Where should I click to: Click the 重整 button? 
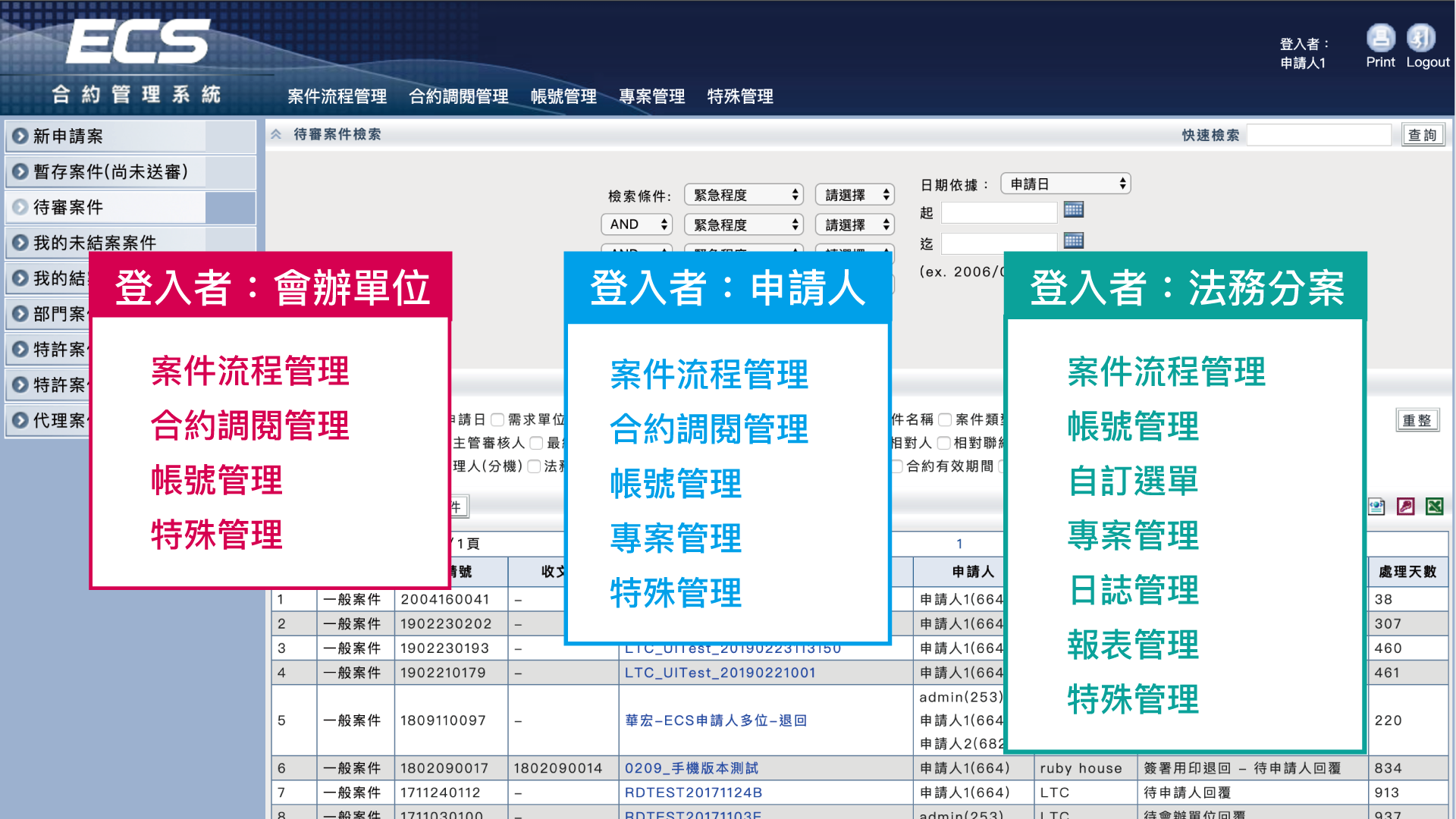click(x=1417, y=420)
